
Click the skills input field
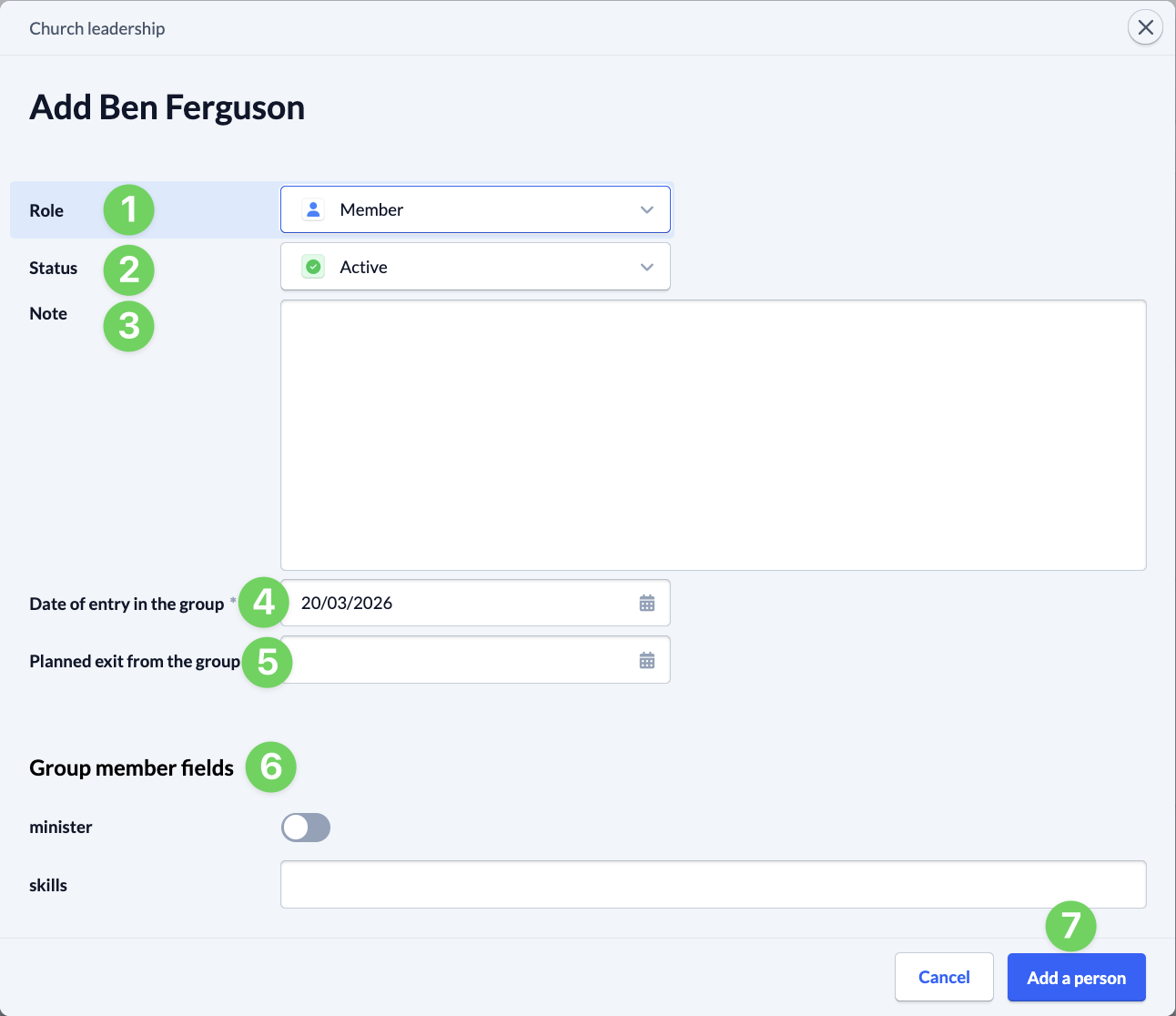[x=713, y=884]
